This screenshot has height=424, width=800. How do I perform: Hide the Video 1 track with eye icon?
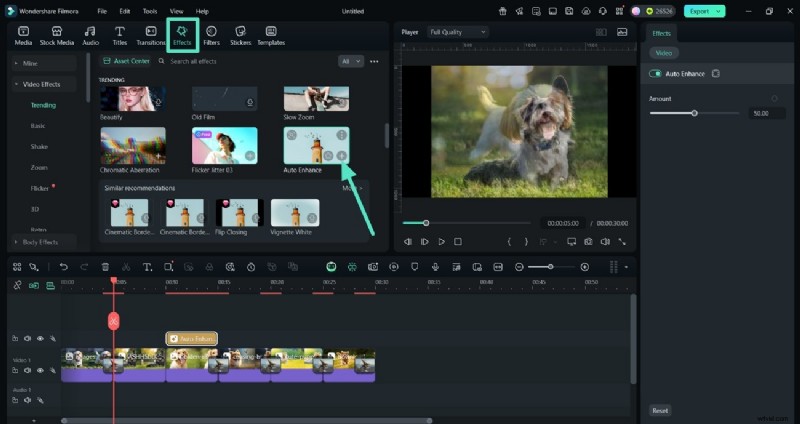tap(40, 369)
